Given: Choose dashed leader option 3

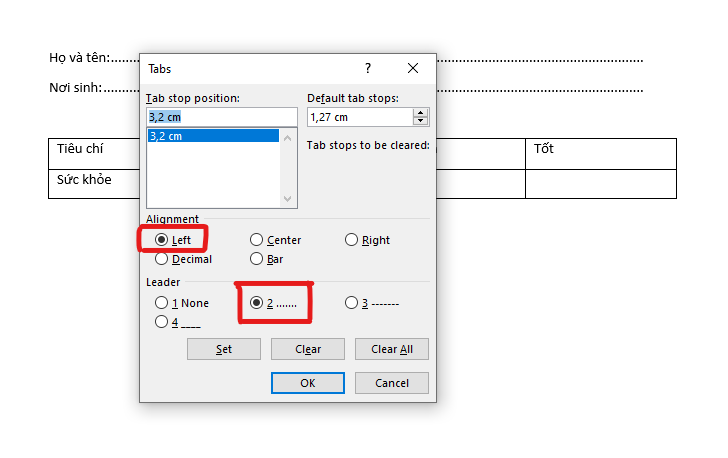Looking at the screenshot, I should tap(352, 303).
